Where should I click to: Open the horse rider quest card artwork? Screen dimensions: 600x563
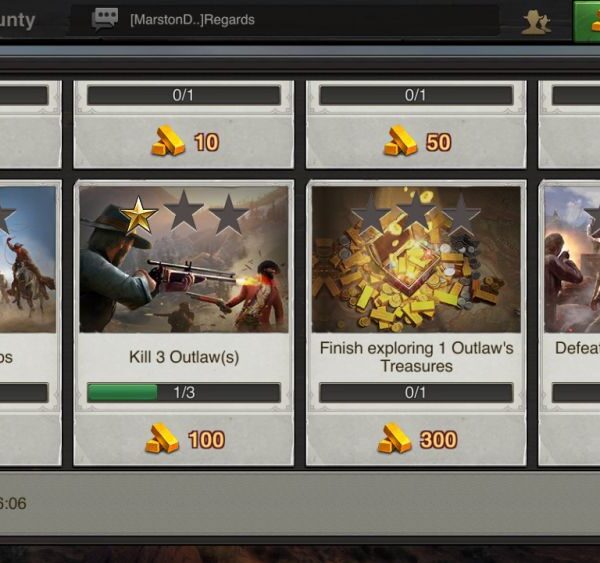pyautogui.click(x=28, y=259)
